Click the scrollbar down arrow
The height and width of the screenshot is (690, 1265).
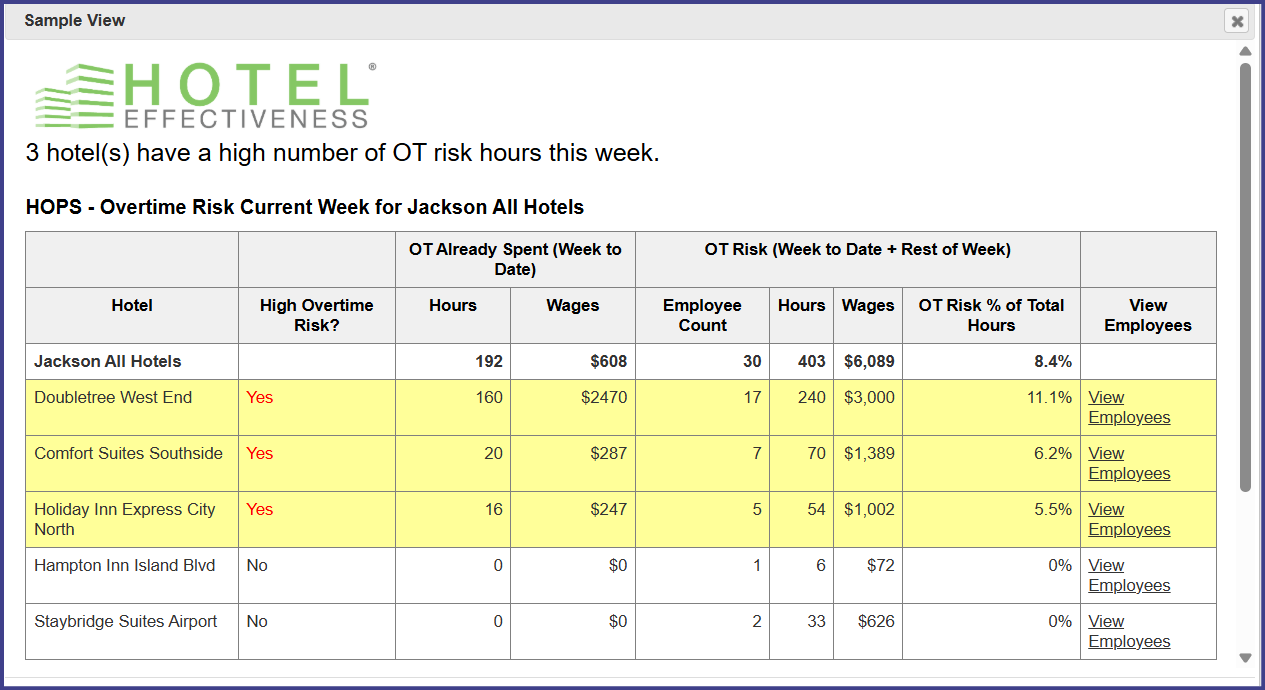(1245, 658)
